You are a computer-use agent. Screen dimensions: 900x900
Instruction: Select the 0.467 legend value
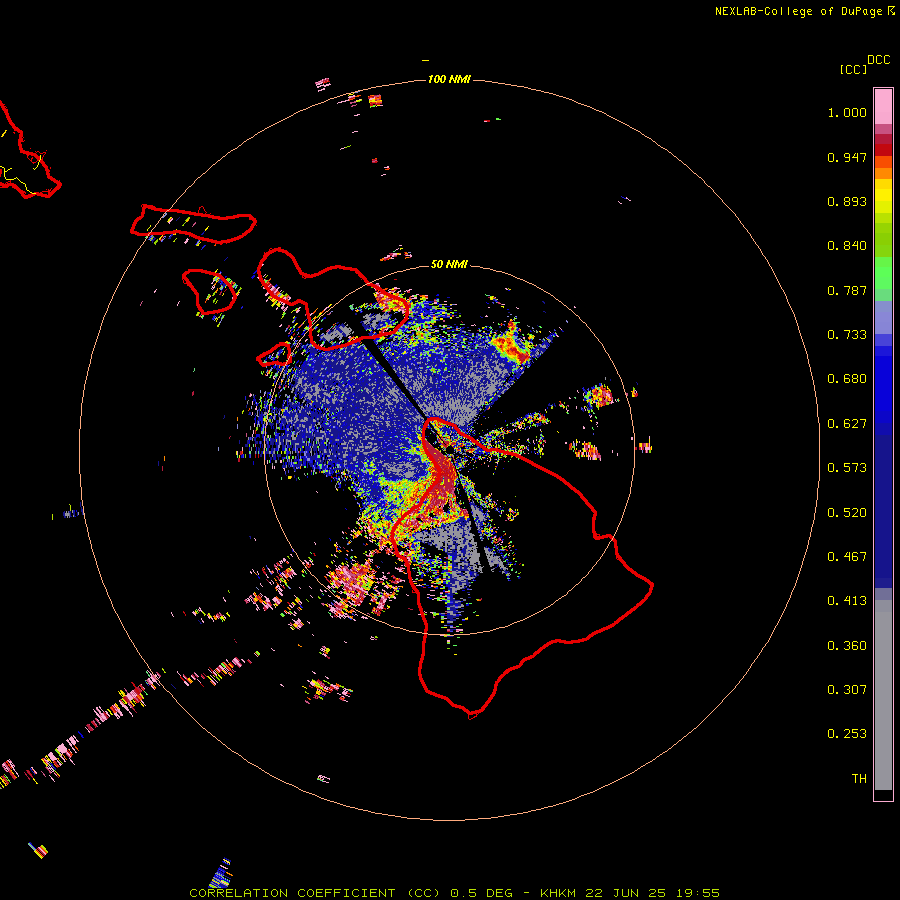[x=847, y=557]
